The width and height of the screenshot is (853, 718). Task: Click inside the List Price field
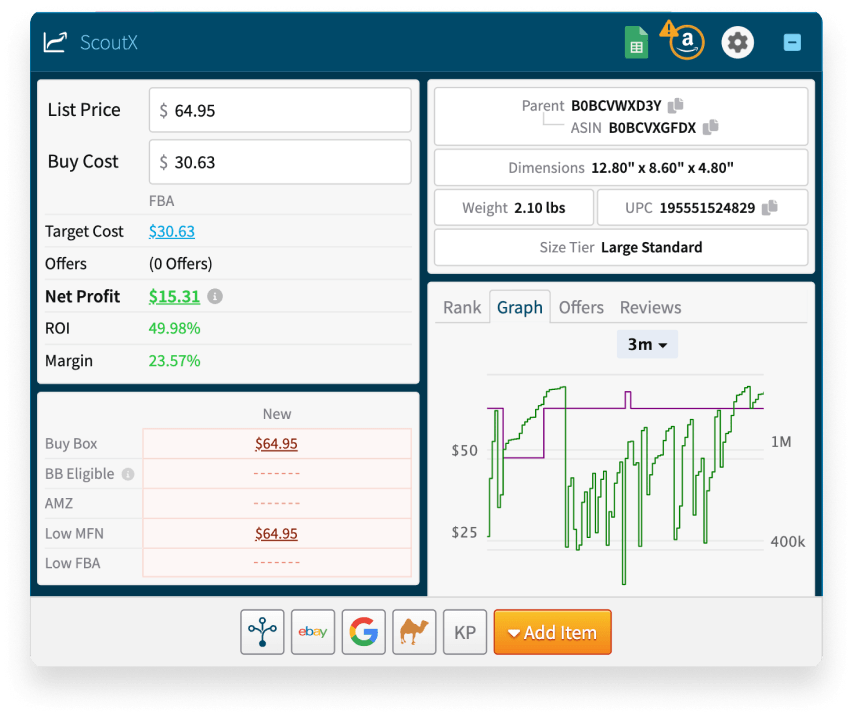click(x=280, y=109)
